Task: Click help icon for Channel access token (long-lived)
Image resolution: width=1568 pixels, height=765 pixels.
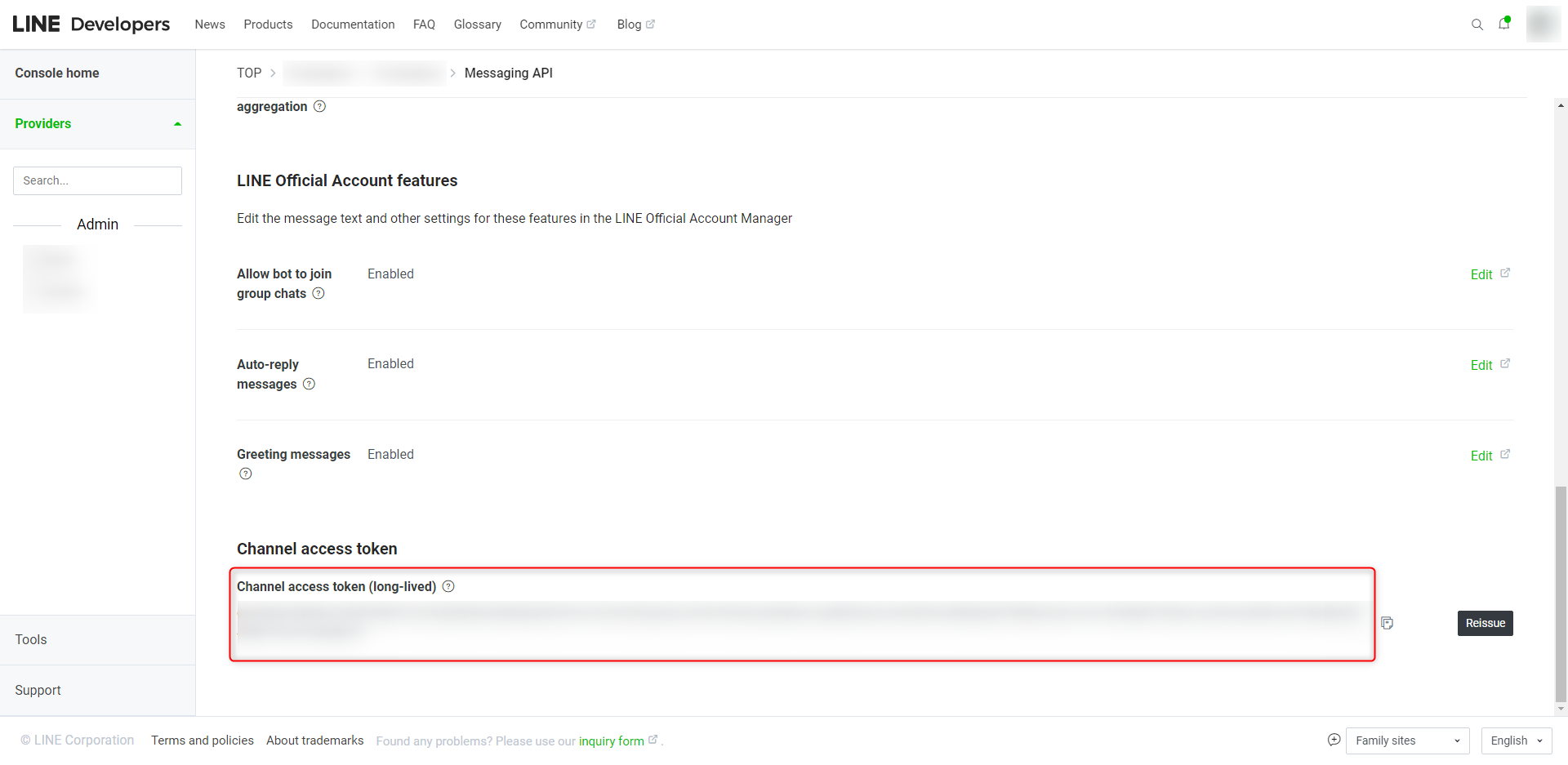Action: coord(448,586)
